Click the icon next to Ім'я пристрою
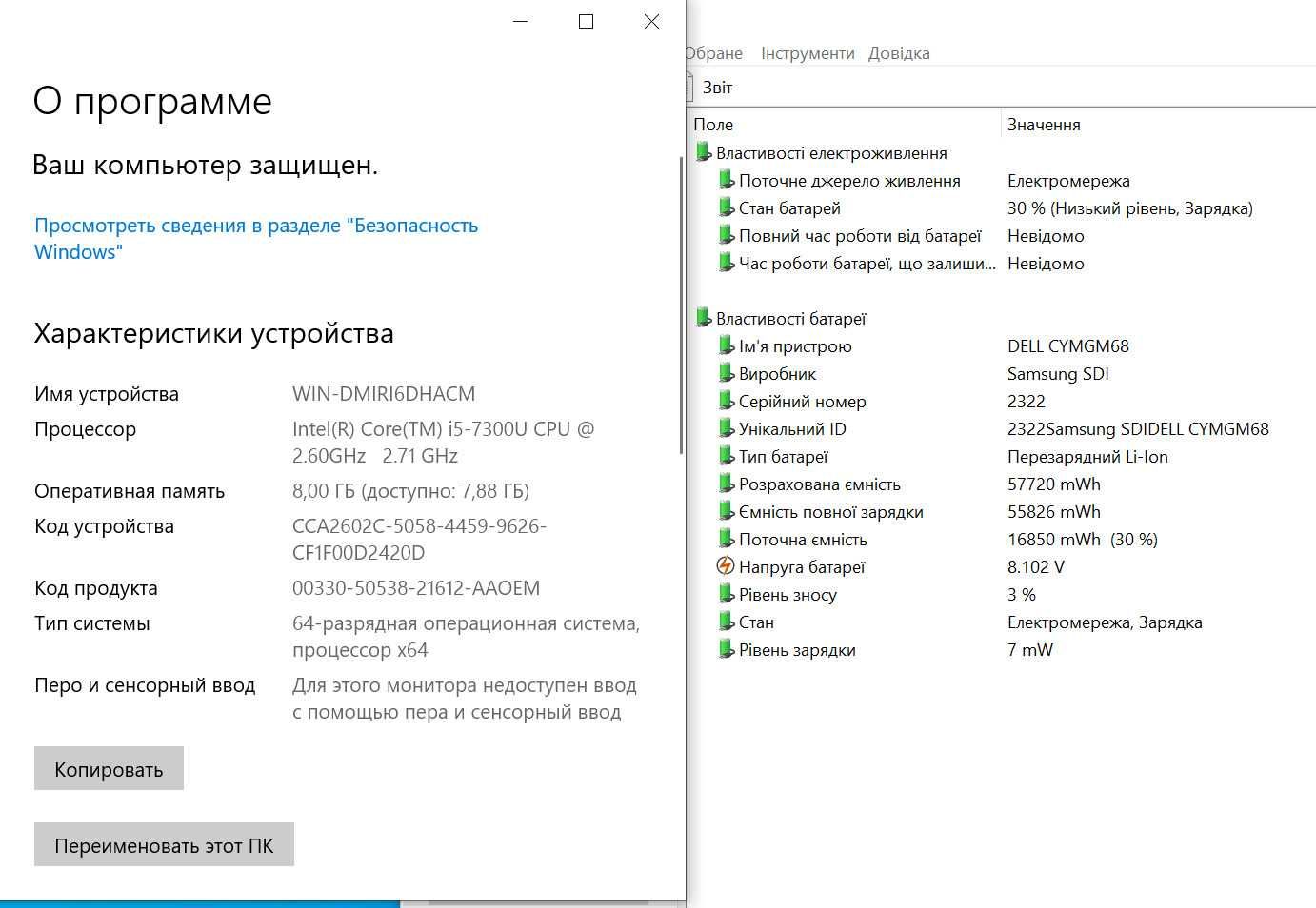The image size is (1316, 908). coord(727,345)
